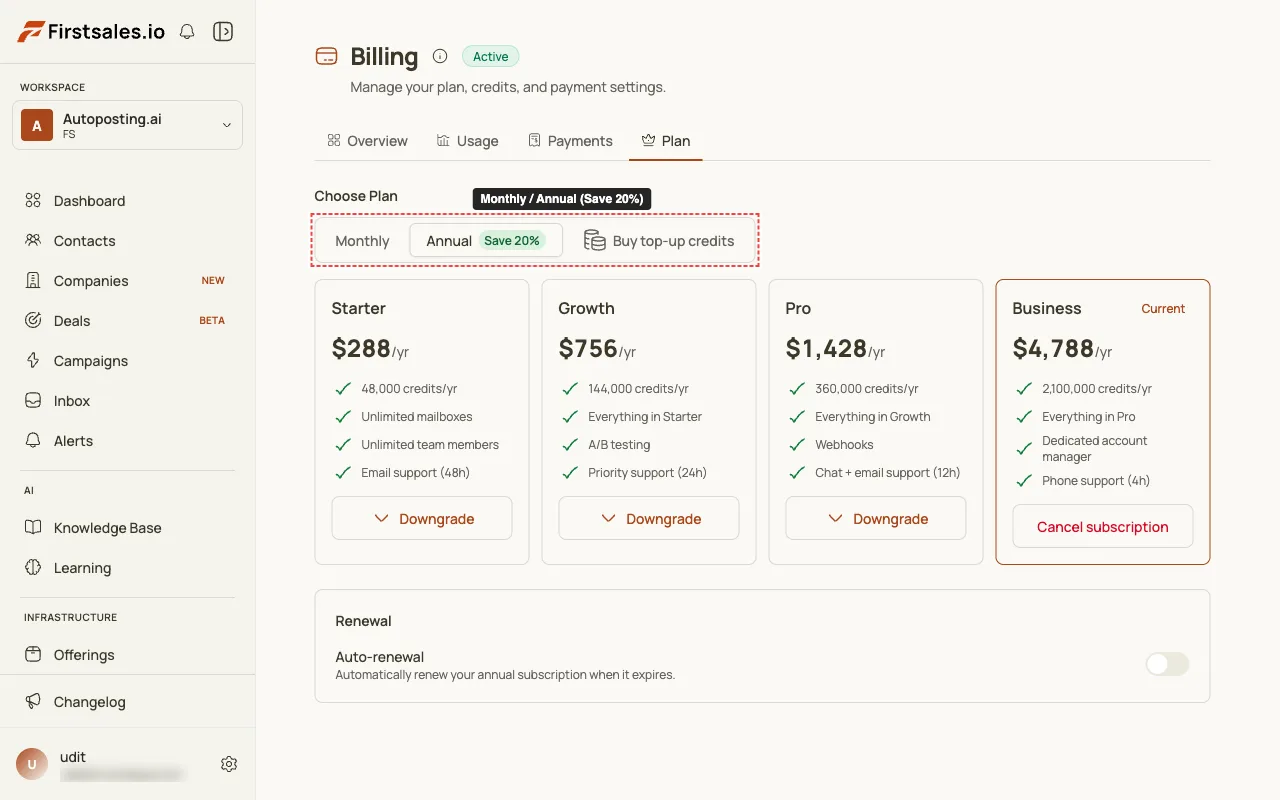
Task: Open settings gear next to udit
Action: click(x=229, y=764)
